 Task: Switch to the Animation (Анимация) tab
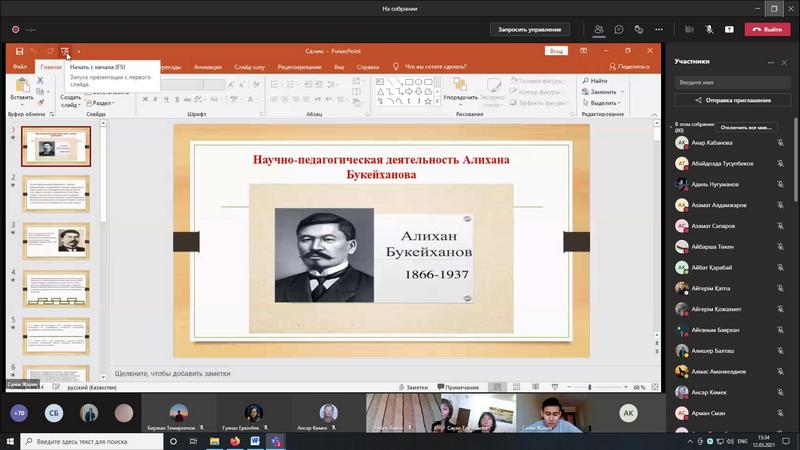208,67
